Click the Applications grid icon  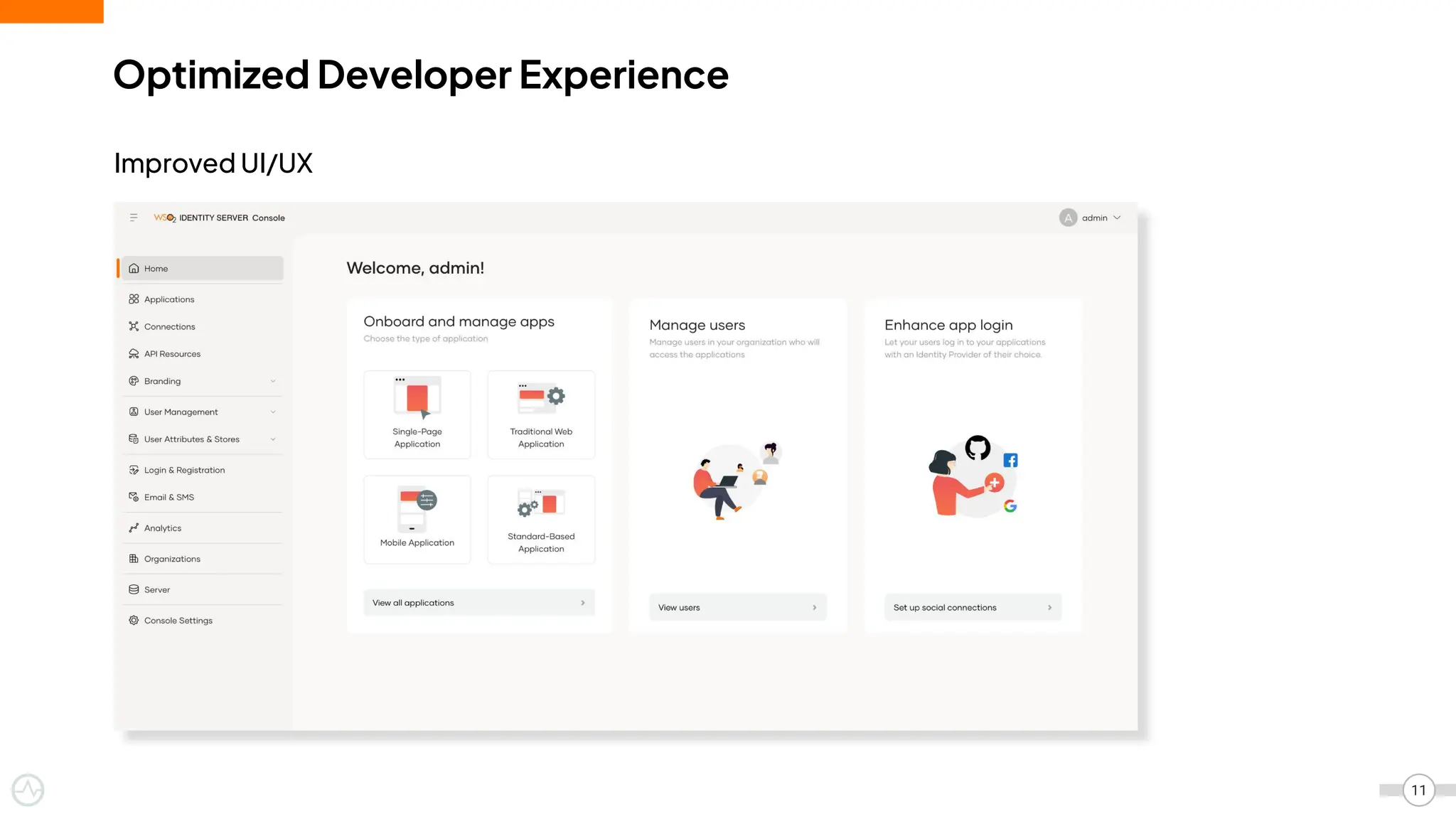click(134, 299)
